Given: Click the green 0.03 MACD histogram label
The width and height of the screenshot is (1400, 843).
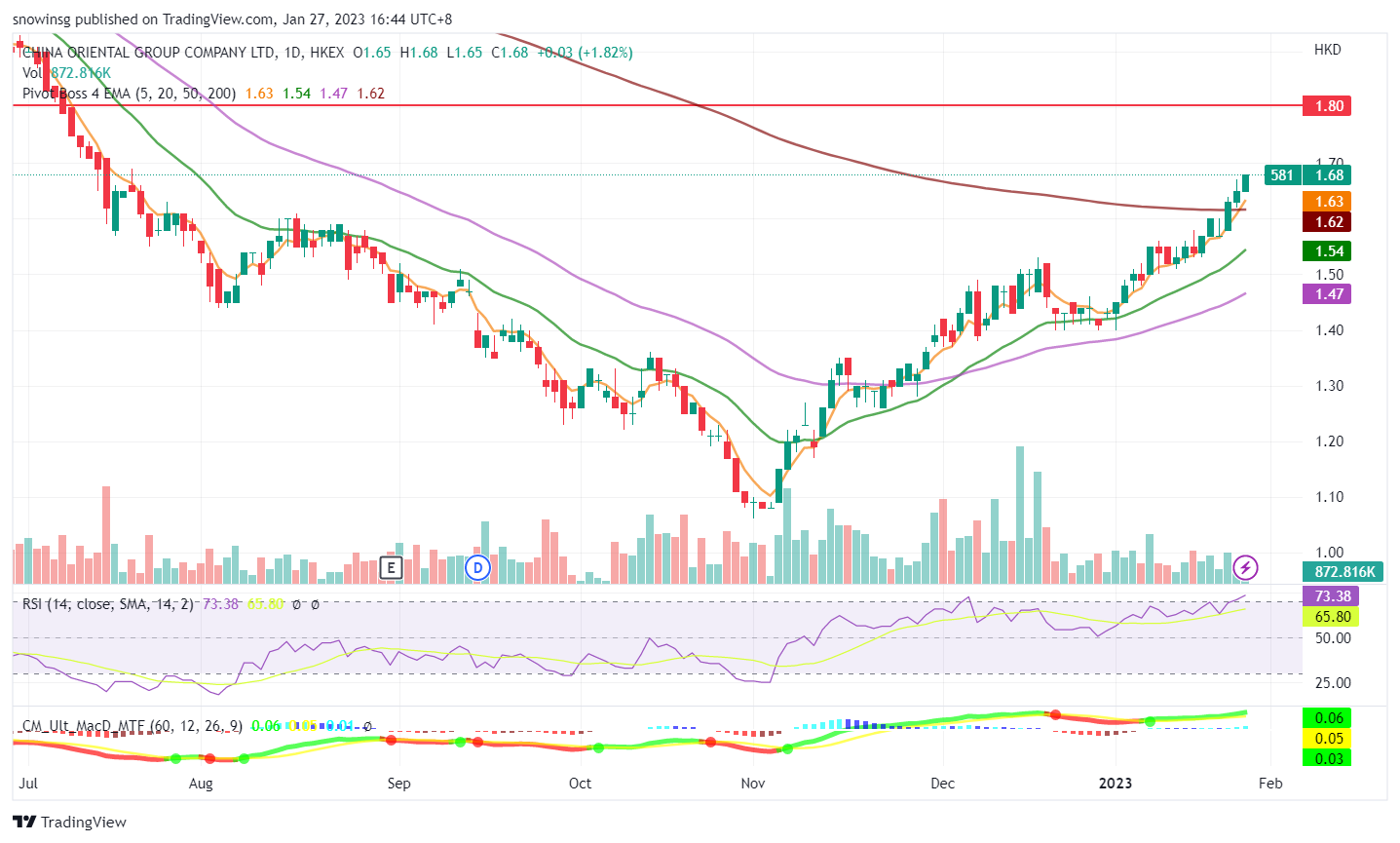Looking at the screenshot, I should pyautogui.click(x=1327, y=758).
